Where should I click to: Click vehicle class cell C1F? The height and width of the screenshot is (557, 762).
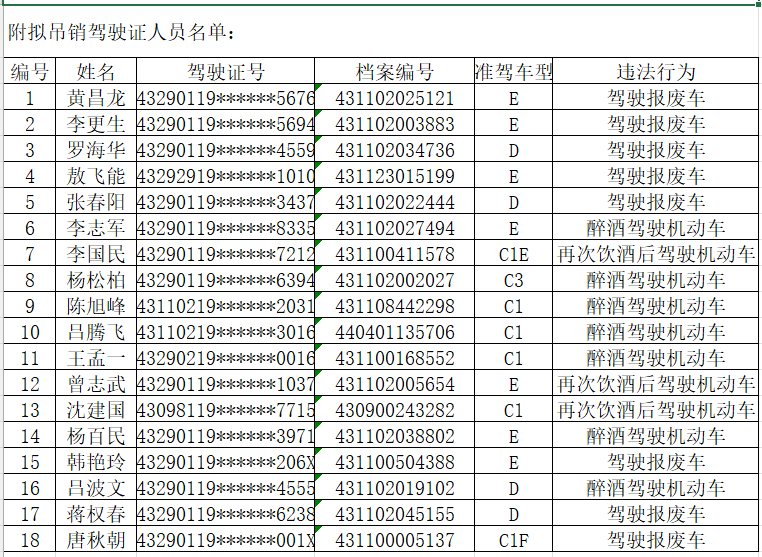[x=514, y=540]
